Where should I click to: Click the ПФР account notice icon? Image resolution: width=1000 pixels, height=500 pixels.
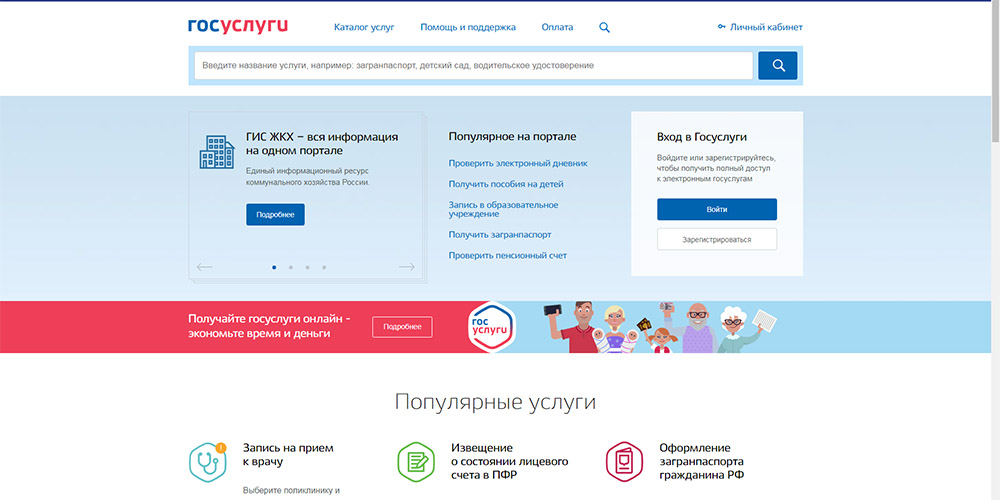416,461
